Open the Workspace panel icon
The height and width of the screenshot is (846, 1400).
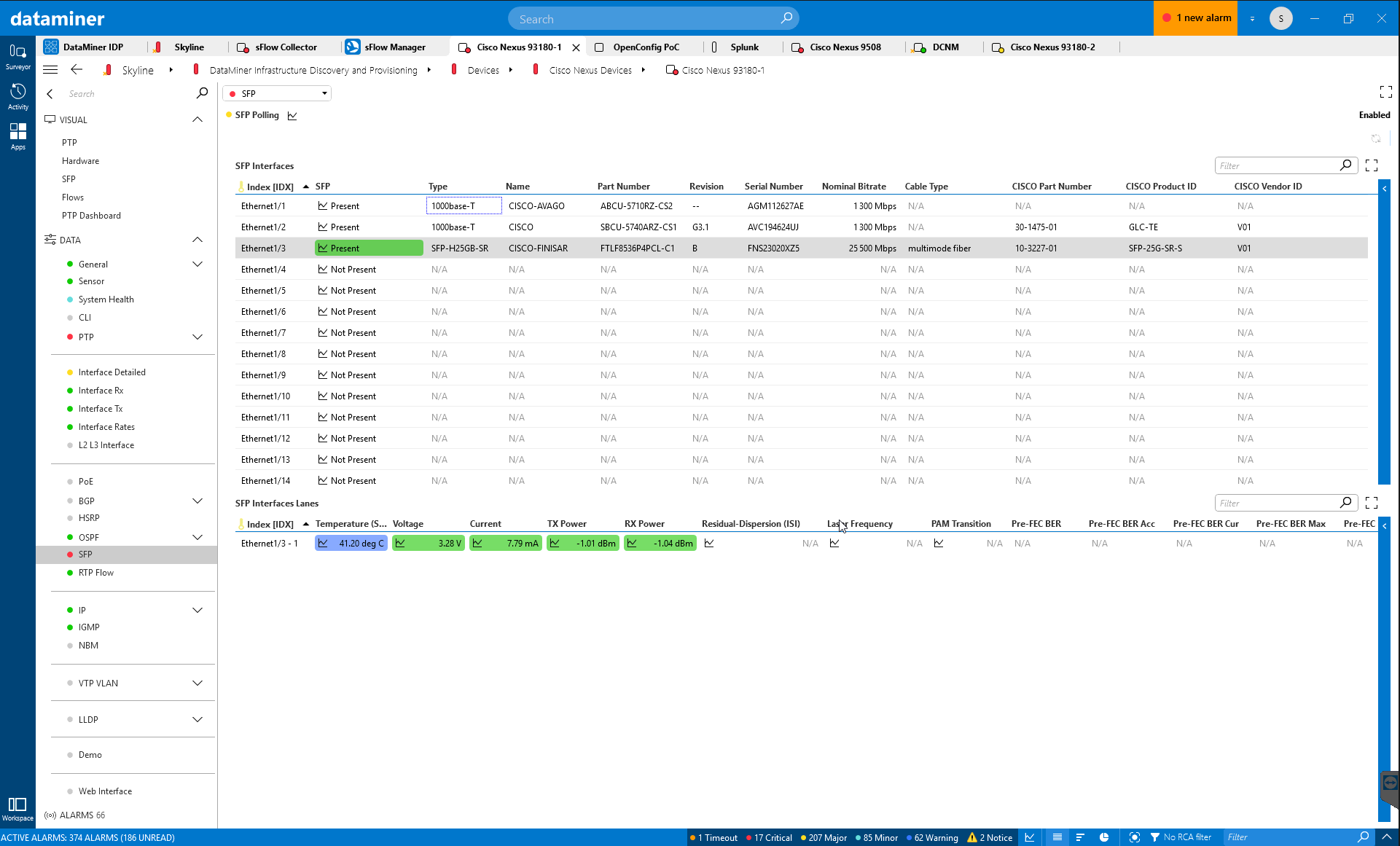pos(17,808)
